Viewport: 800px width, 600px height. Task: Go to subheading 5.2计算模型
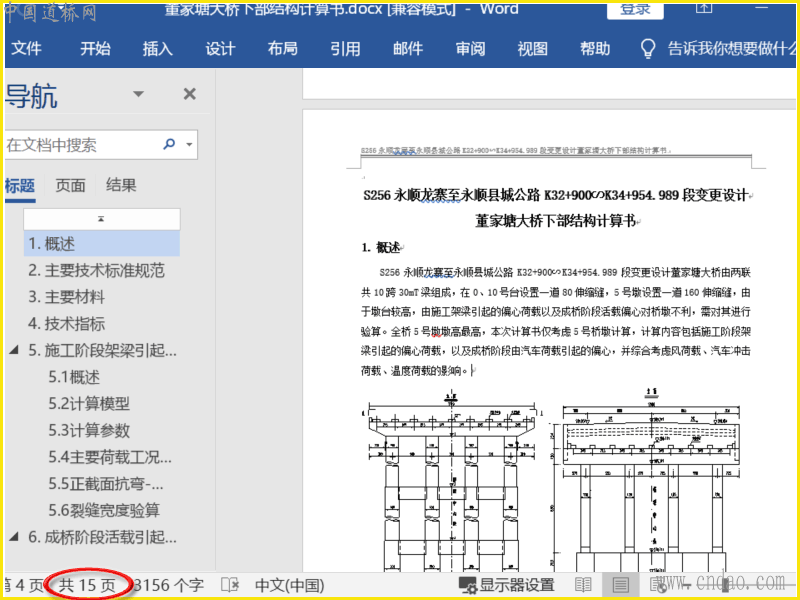click(89, 404)
